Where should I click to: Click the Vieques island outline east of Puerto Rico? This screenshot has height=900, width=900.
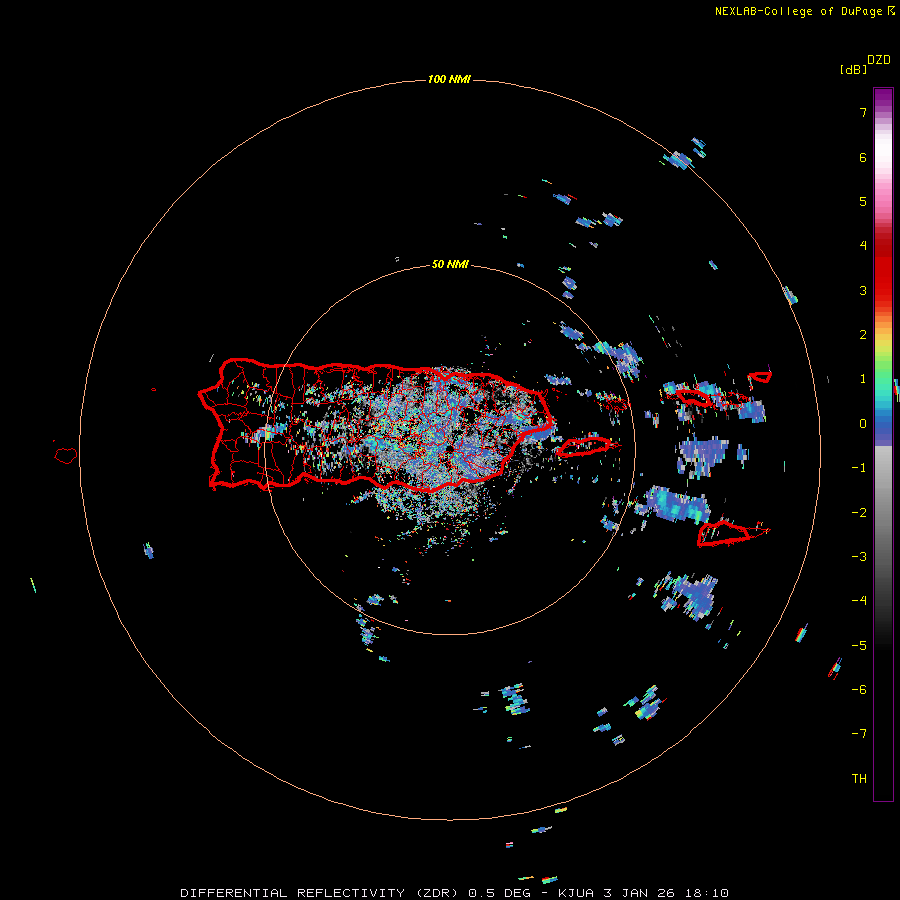(x=585, y=446)
